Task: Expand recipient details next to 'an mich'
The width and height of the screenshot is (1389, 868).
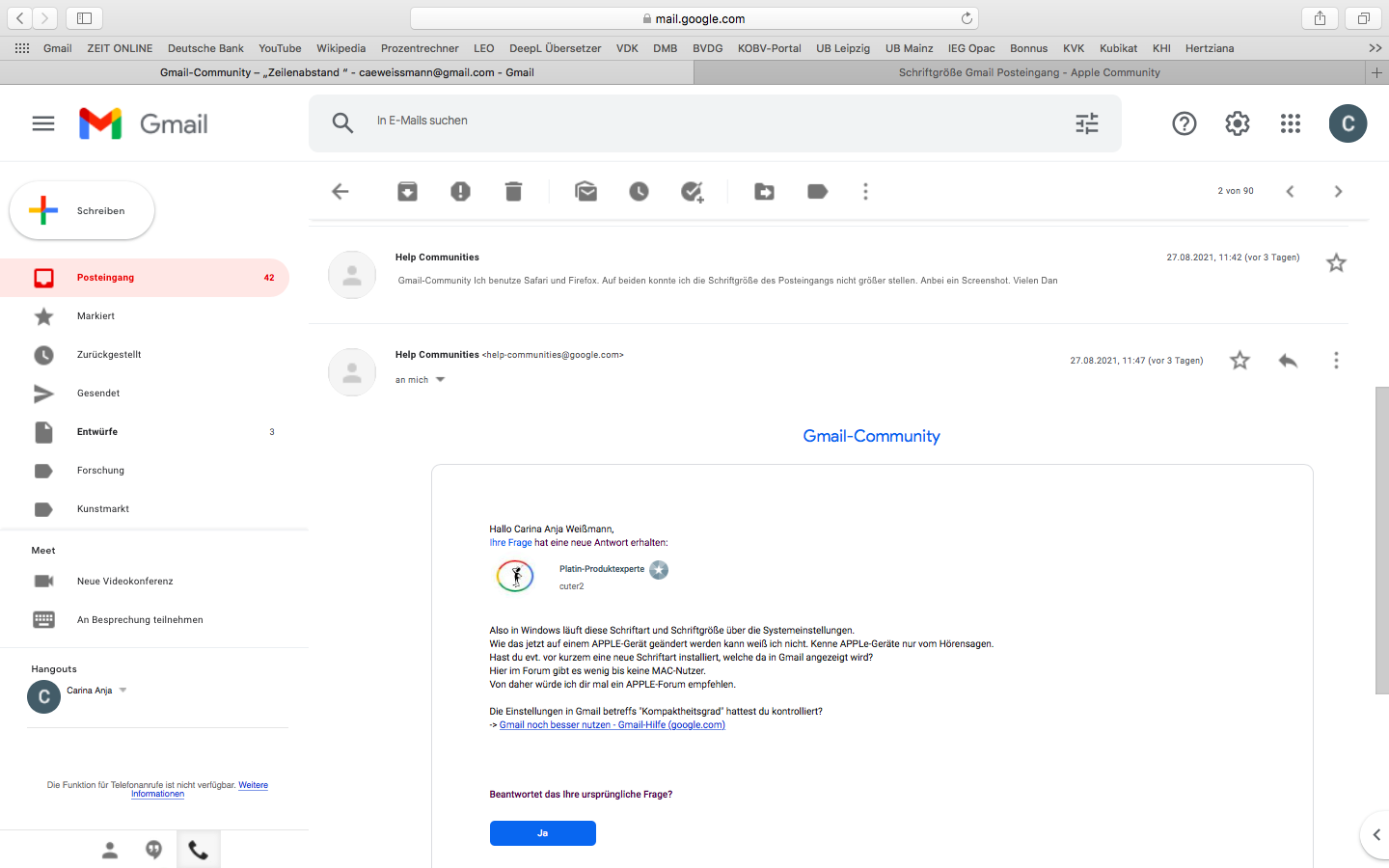Action: [440, 380]
